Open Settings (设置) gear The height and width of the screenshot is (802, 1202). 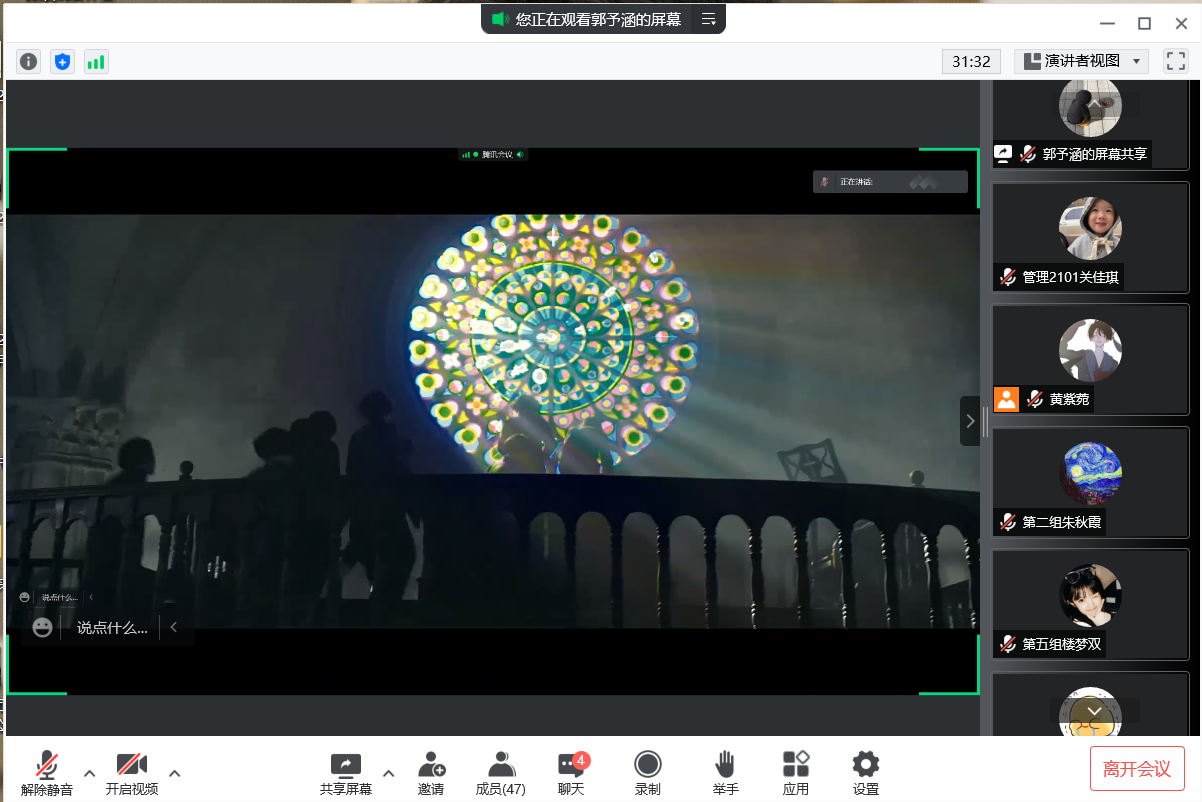(x=865, y=773)
